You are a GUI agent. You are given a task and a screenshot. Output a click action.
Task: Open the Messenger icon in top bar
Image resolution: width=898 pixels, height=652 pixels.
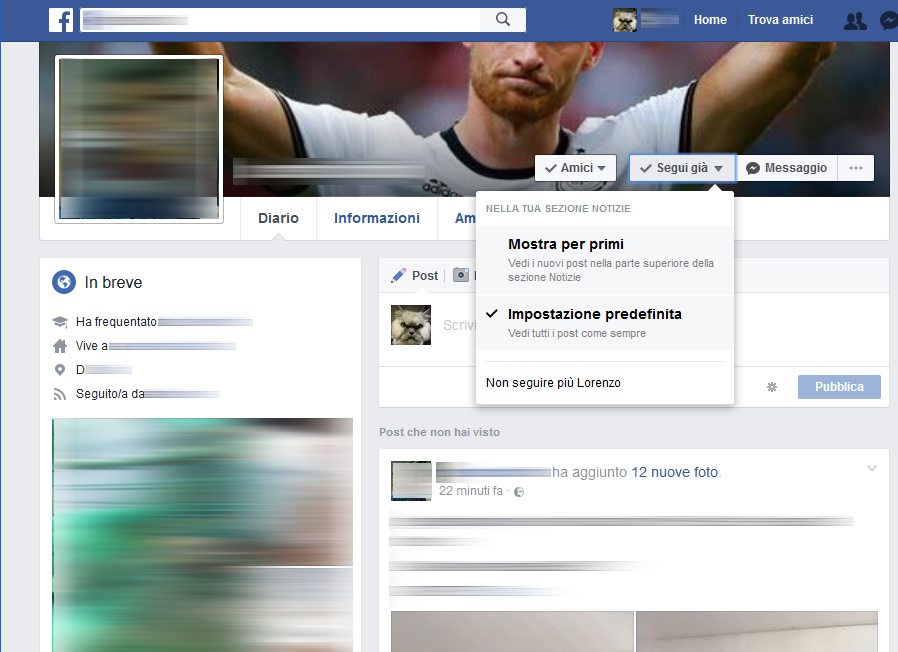[888, 20]
